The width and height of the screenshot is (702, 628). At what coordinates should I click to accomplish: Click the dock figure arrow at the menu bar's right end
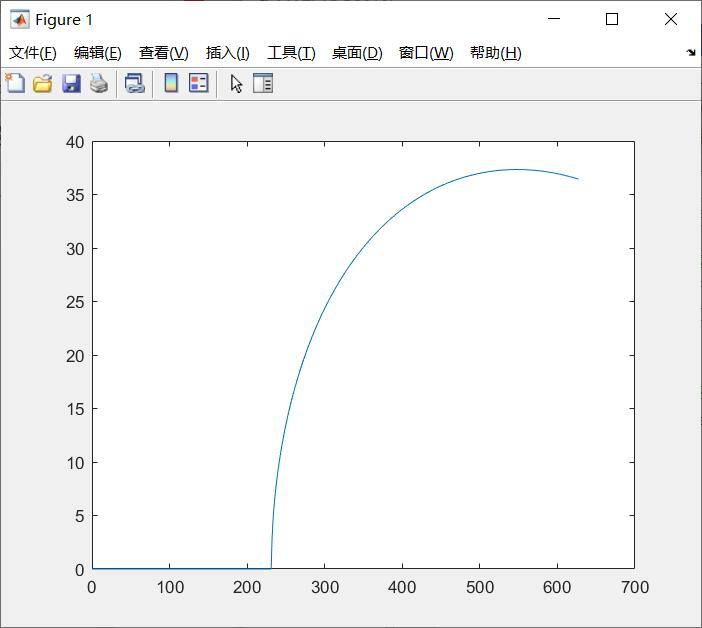691,53
